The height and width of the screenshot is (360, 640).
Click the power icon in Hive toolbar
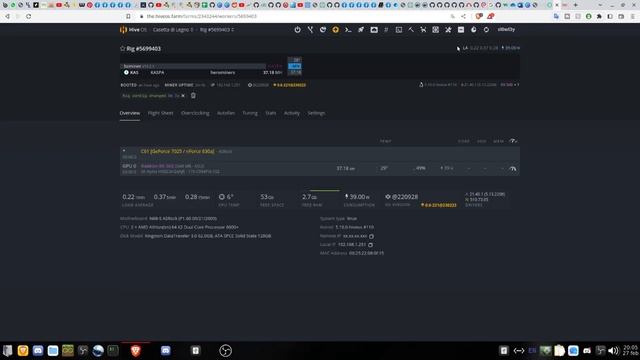coord(298,30)
